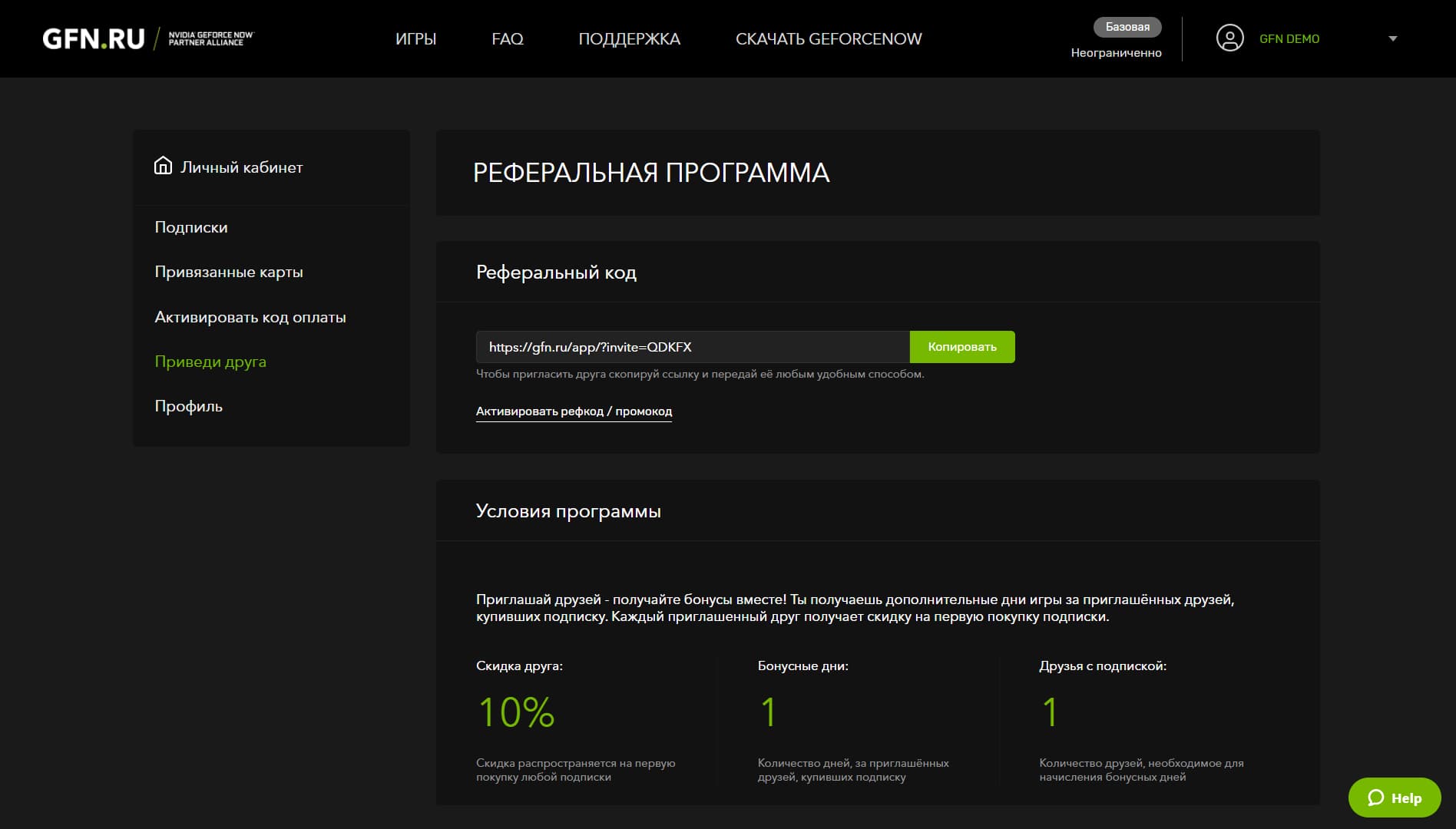The width and height of the screenshot is (1456, 829).
Task: Open the Help chat widget
Action: pyautogui.click(x=1395, y=798)
